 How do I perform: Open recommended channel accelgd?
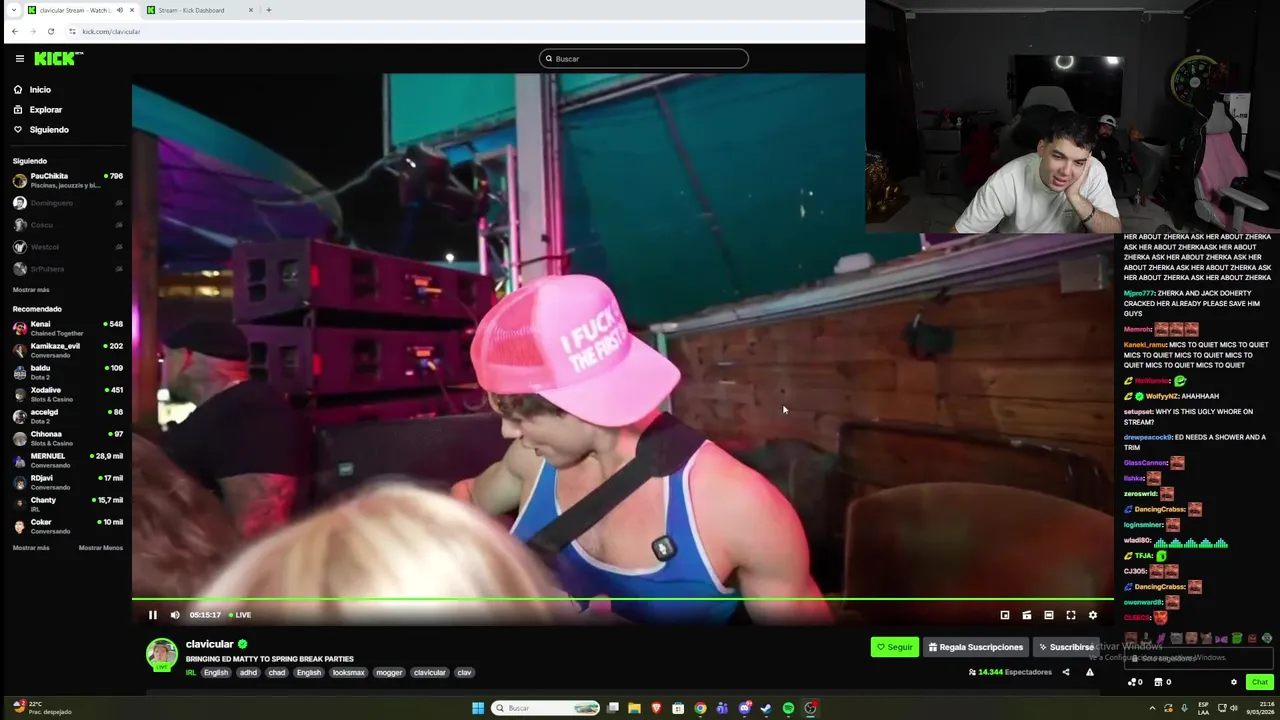pyautogui.click(x=67, y=416)
